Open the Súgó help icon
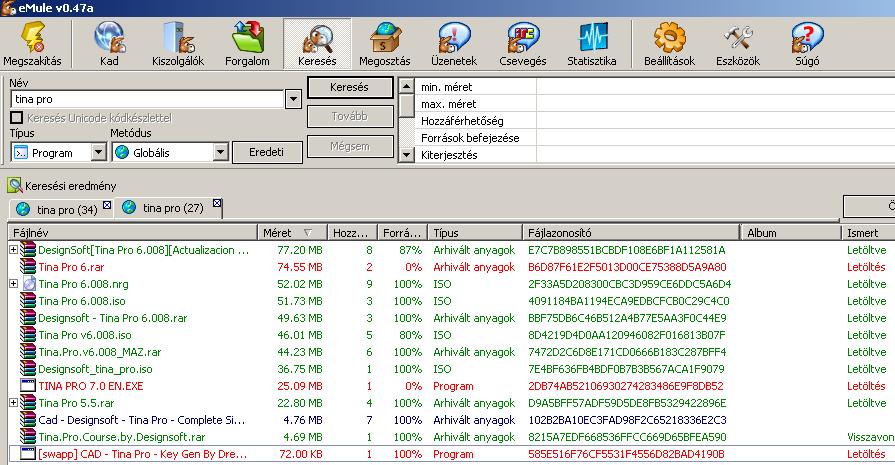The image size is (895, 465). pyautogui.click(x=807, y=37)
